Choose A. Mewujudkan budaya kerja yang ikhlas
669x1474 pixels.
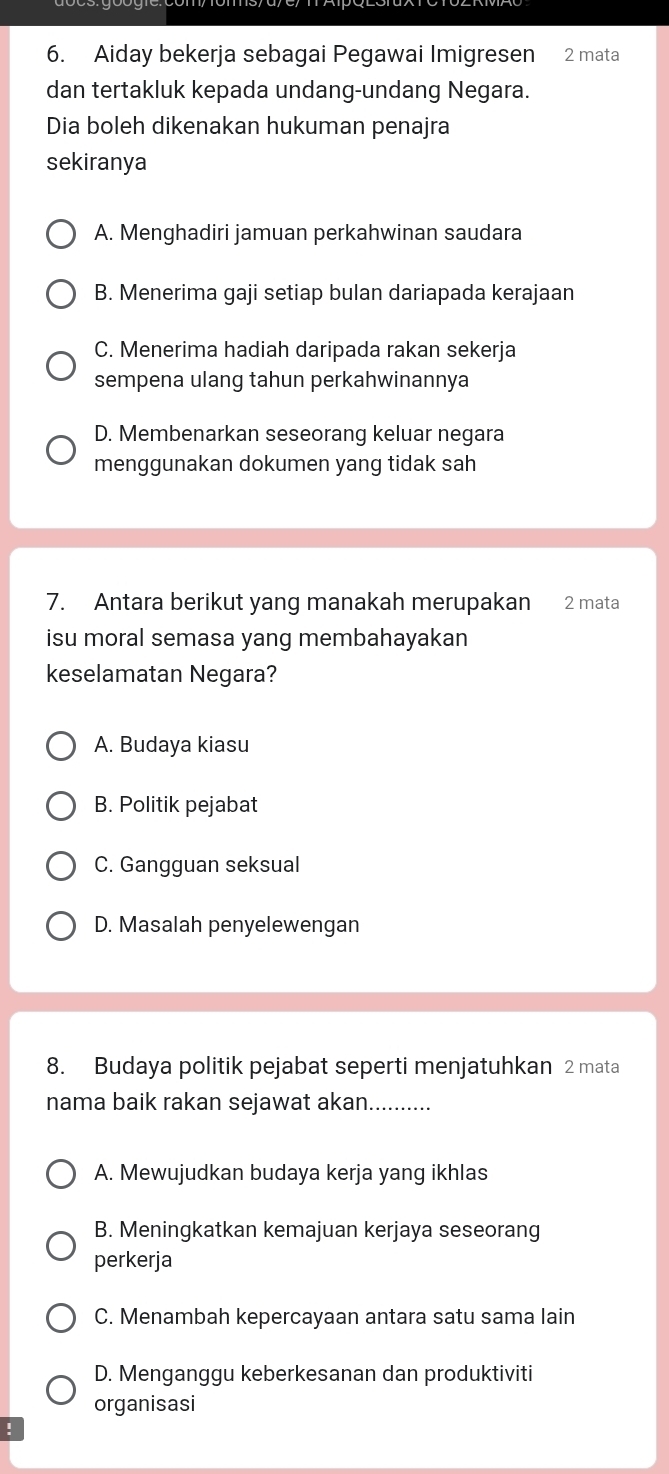point(61,1174)
